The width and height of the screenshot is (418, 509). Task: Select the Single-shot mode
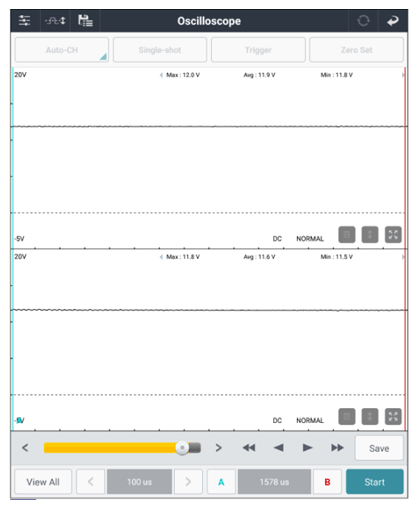click(160, 50)
